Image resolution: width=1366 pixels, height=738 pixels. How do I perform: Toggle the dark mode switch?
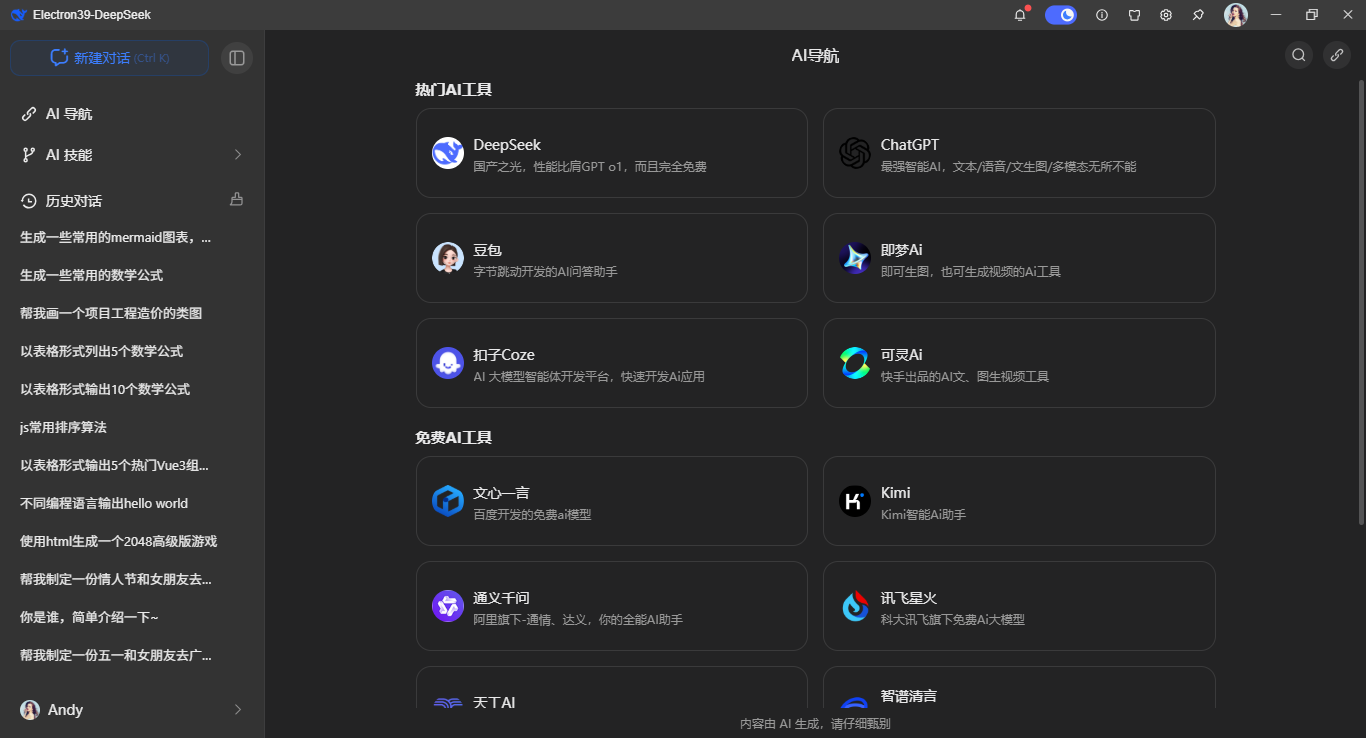pos(1060,14)
